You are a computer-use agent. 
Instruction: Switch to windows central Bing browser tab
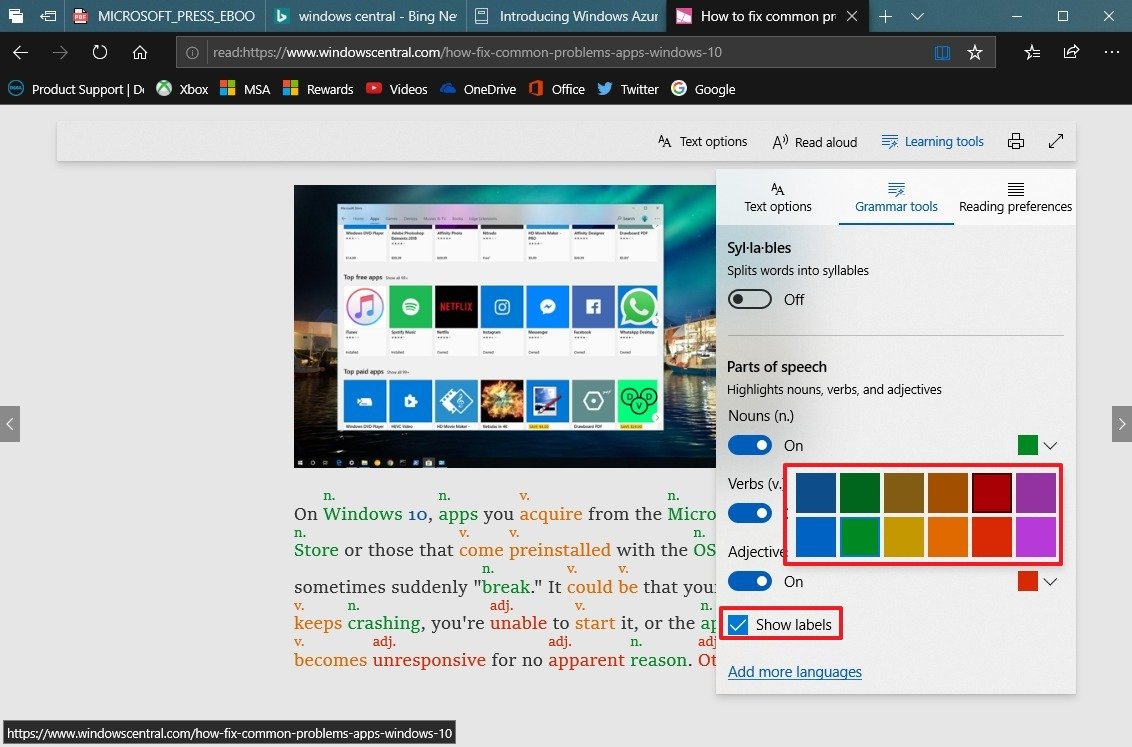pos(365,16)
